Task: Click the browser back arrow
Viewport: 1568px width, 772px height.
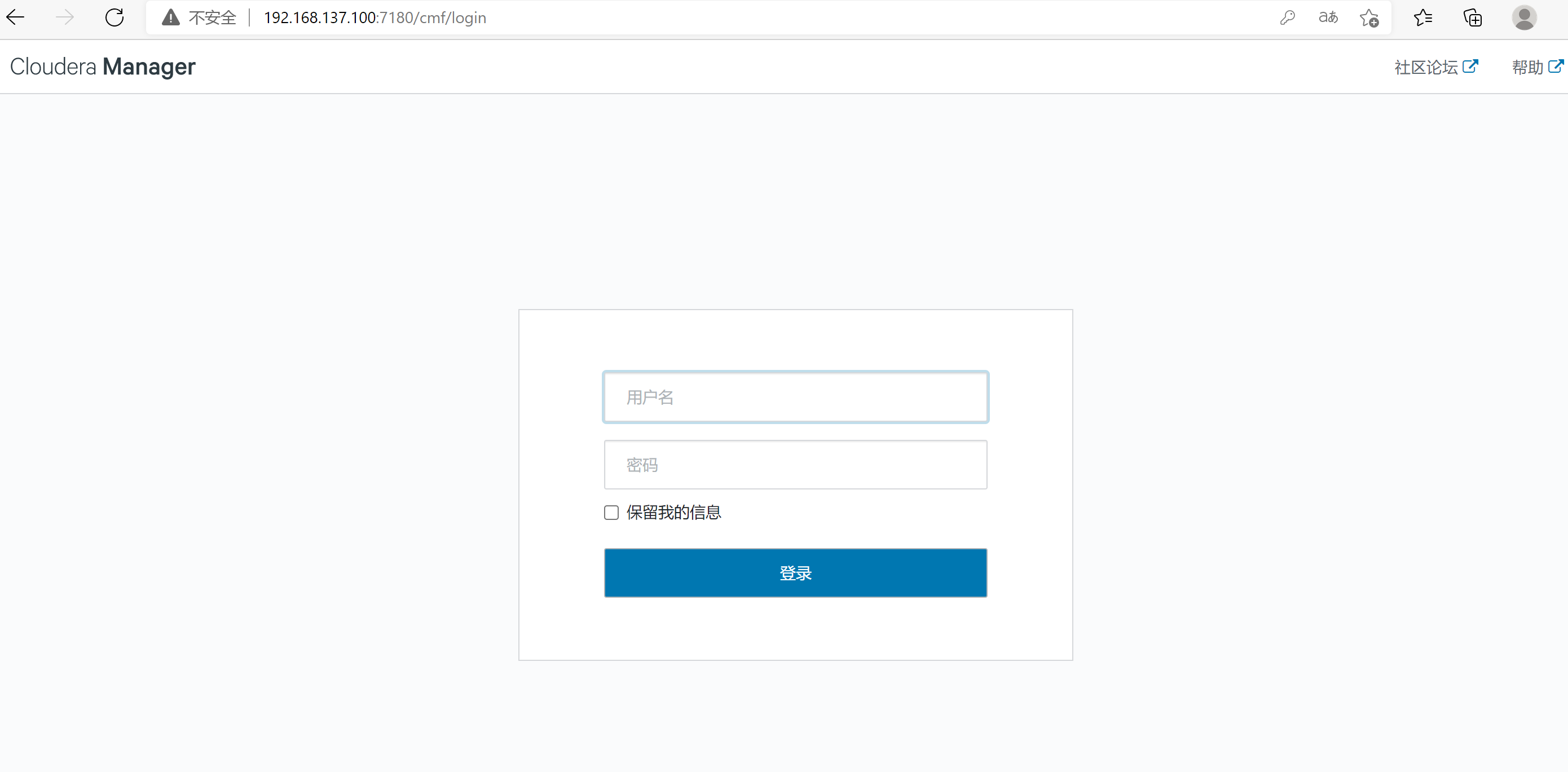Action: pos(16,17)
